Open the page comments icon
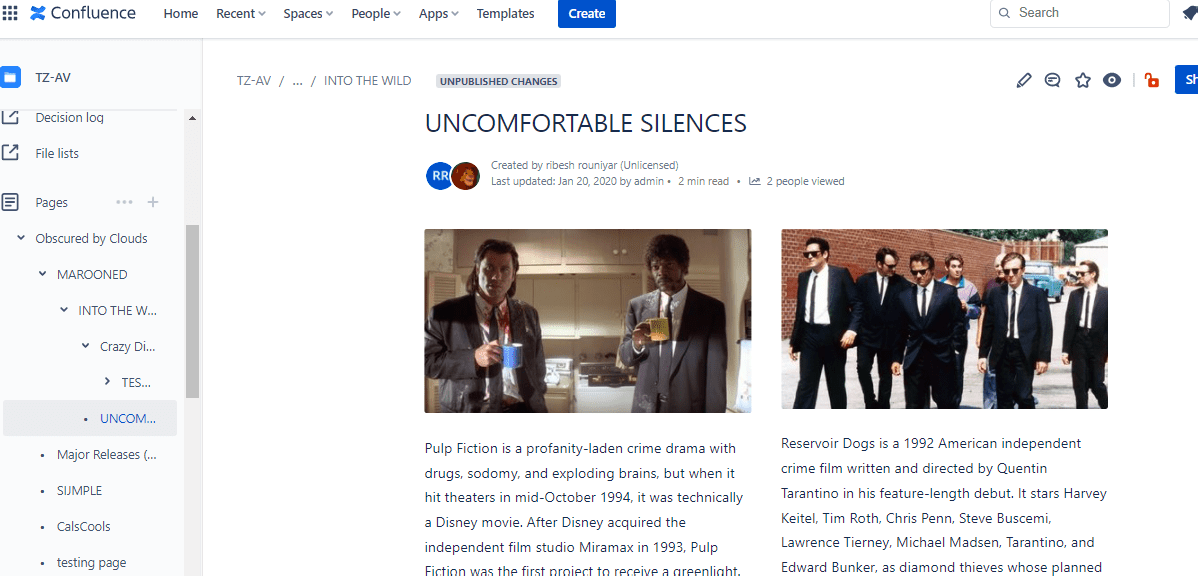 tap(1052, 81)
